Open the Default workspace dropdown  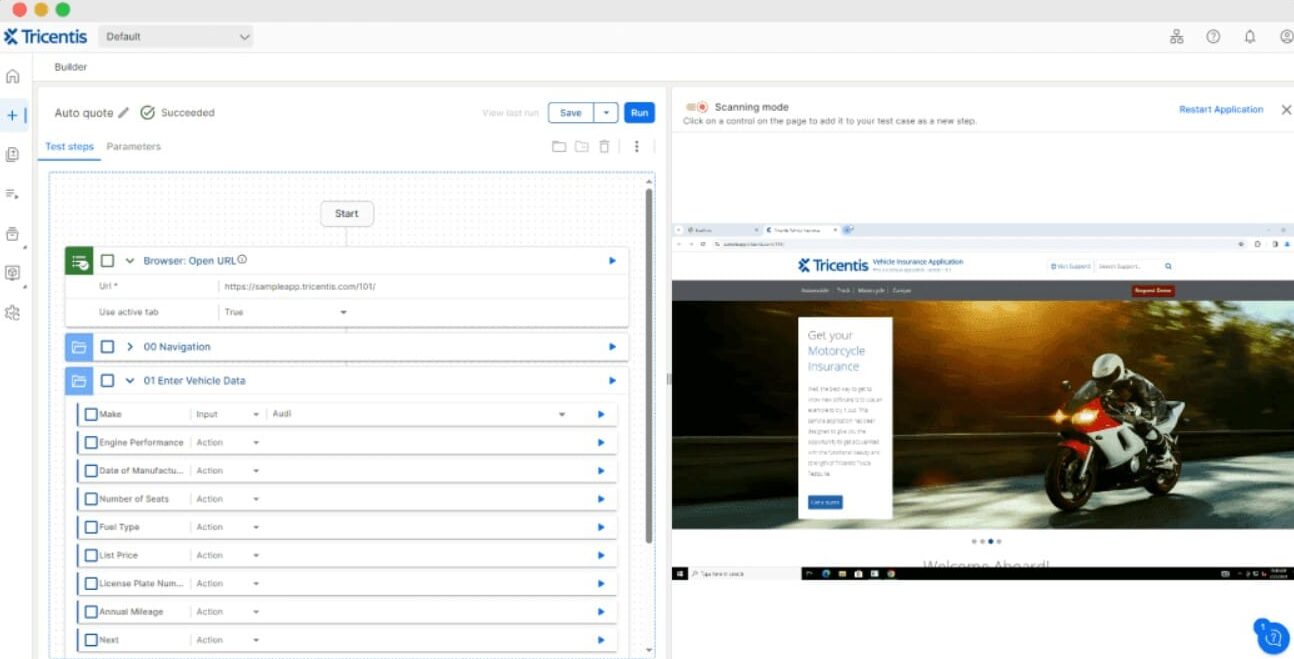(x=176, y=37)
